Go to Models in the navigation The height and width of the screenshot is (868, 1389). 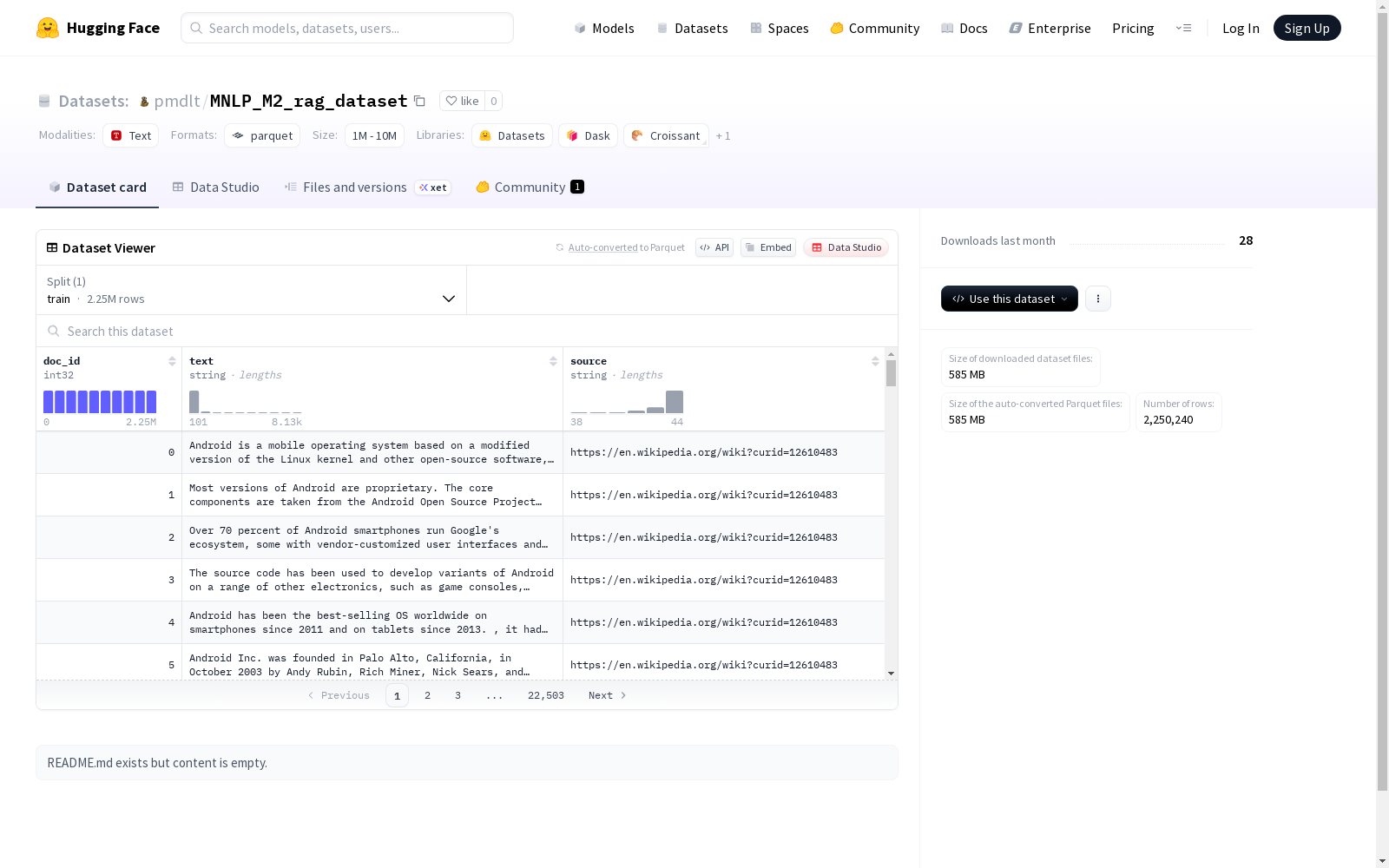[604, 28]
